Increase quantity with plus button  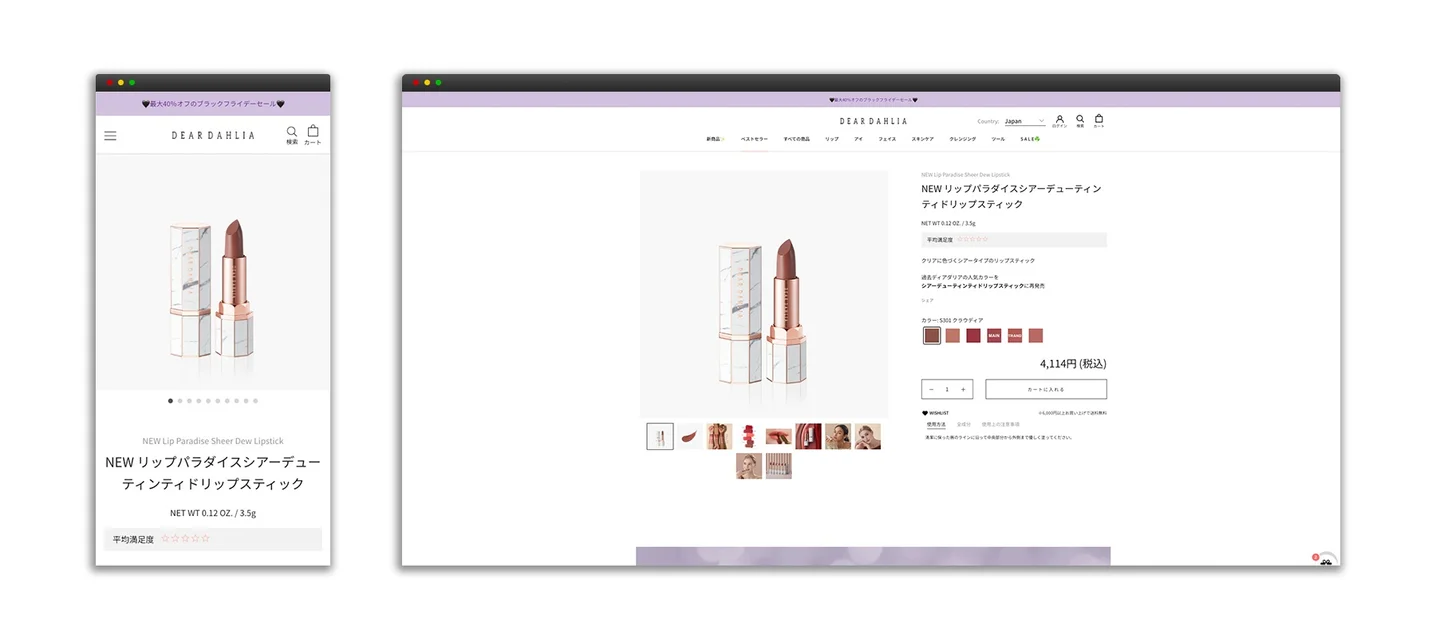(x=963, y=389)
